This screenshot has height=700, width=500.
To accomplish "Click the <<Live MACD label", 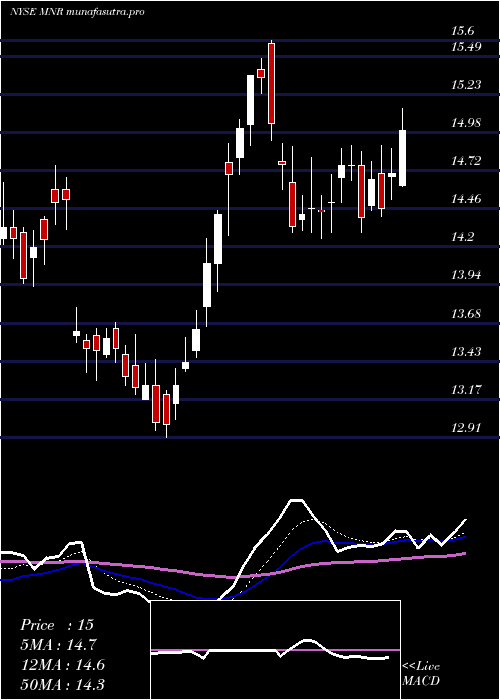I will pyautogui.click(x=421, y=674).
